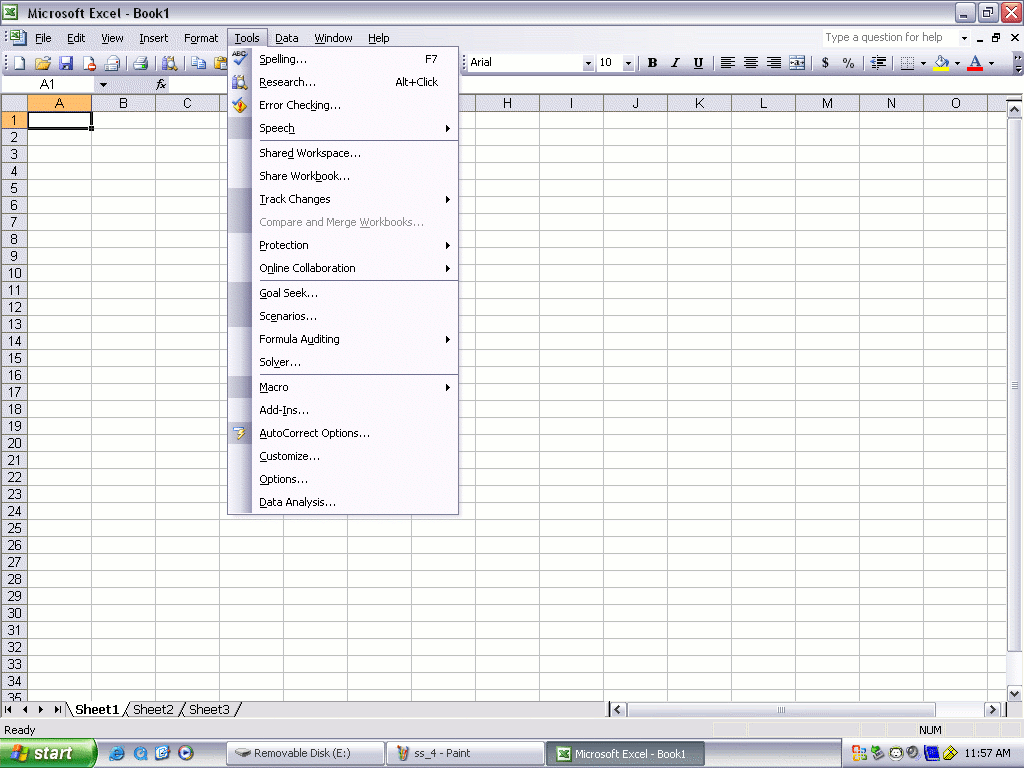Click the Merge and Center icon
Screen dimensions: 1024x768
pos(797,63)
